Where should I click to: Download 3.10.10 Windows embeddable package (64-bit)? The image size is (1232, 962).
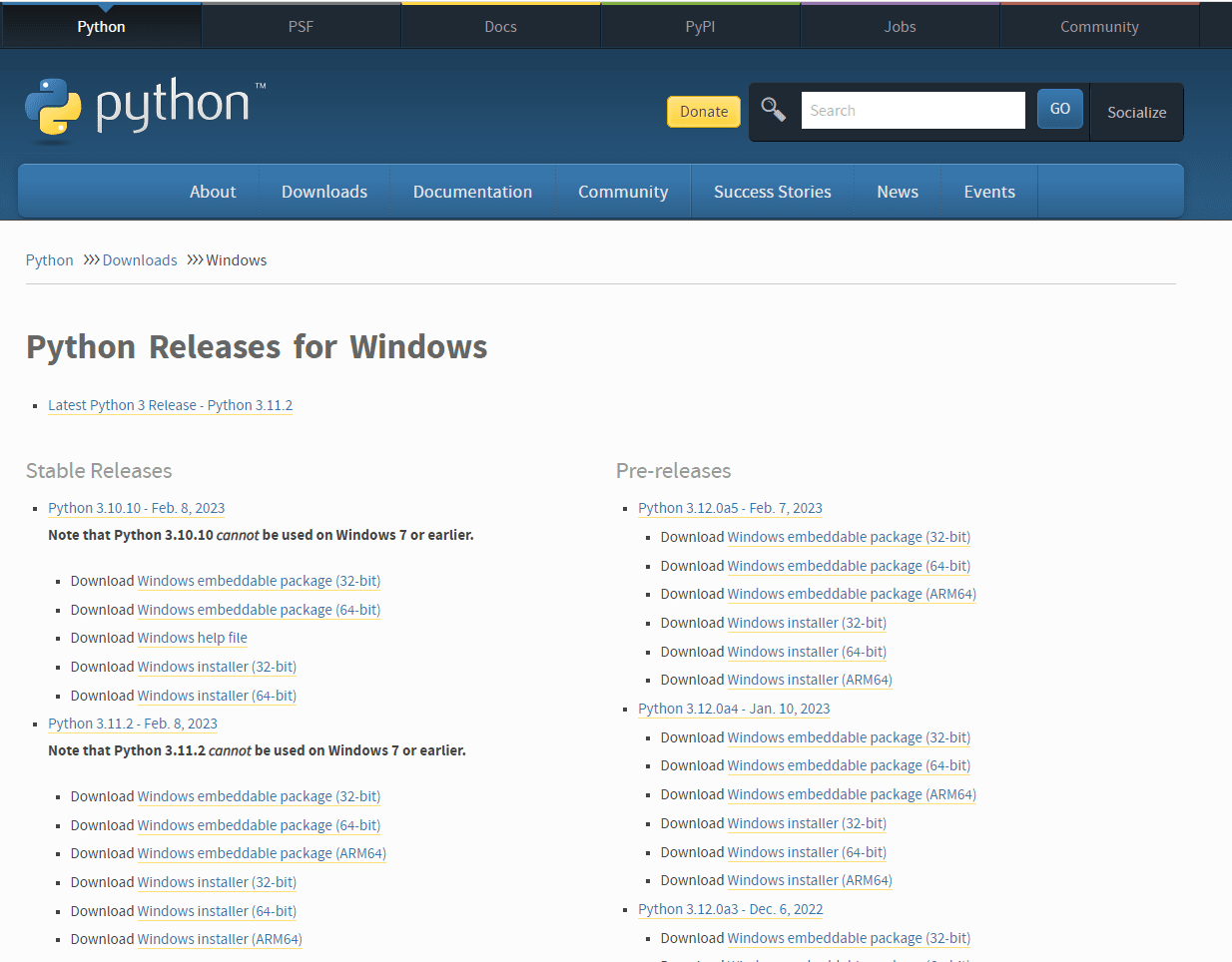(x=259, y=610)
